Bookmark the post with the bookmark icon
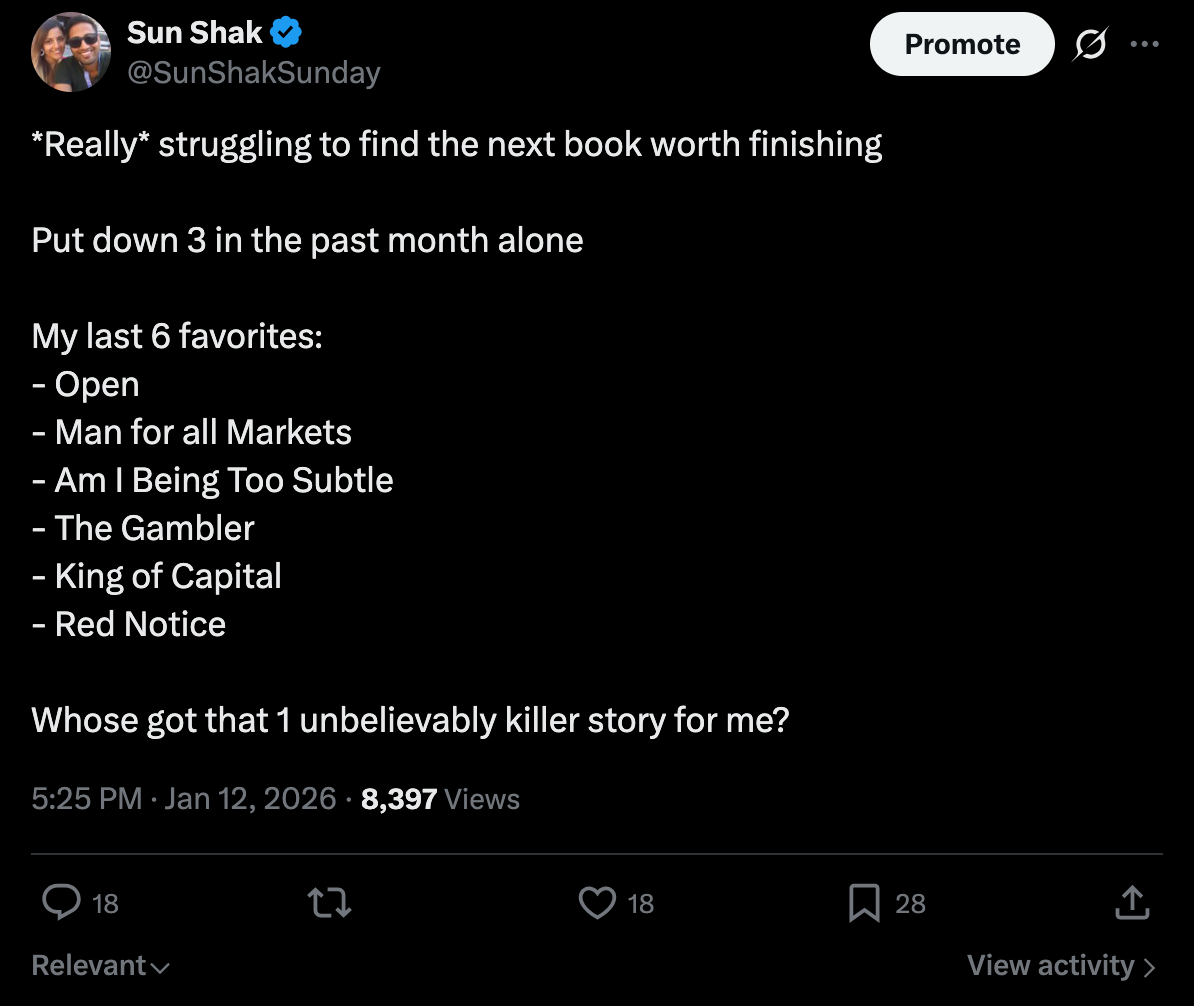 coord(863,904)
